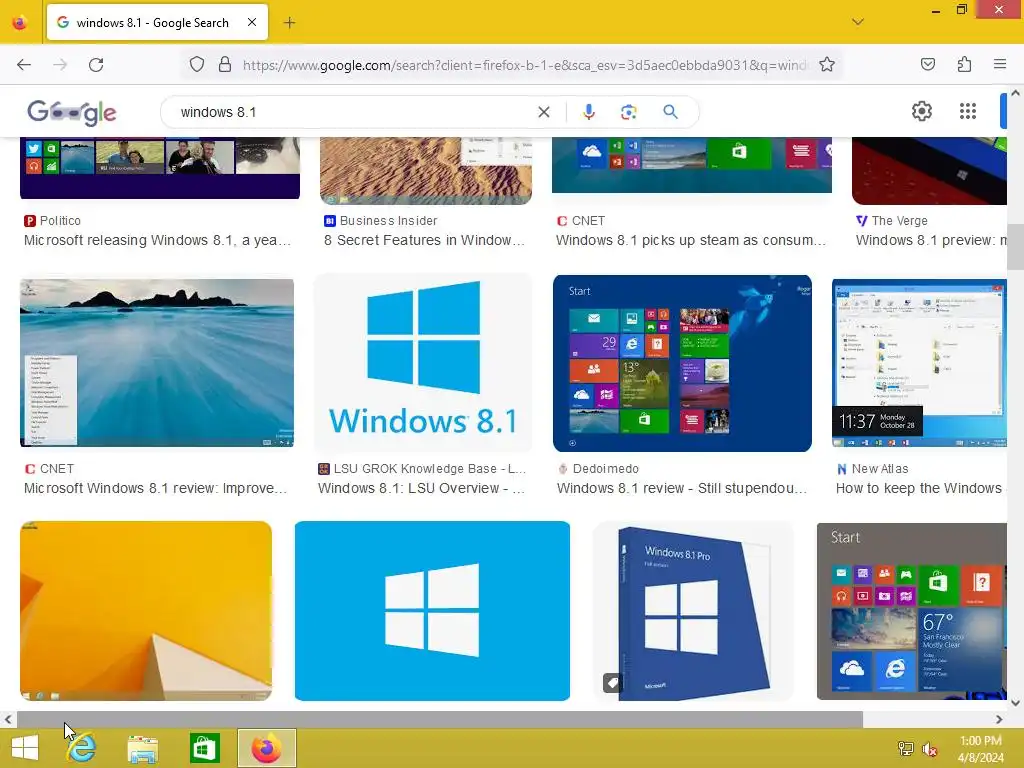Viewport: 1024px width, 768px height.
Task: Click the horizontal scrollbar thumb
Action: 440,720
